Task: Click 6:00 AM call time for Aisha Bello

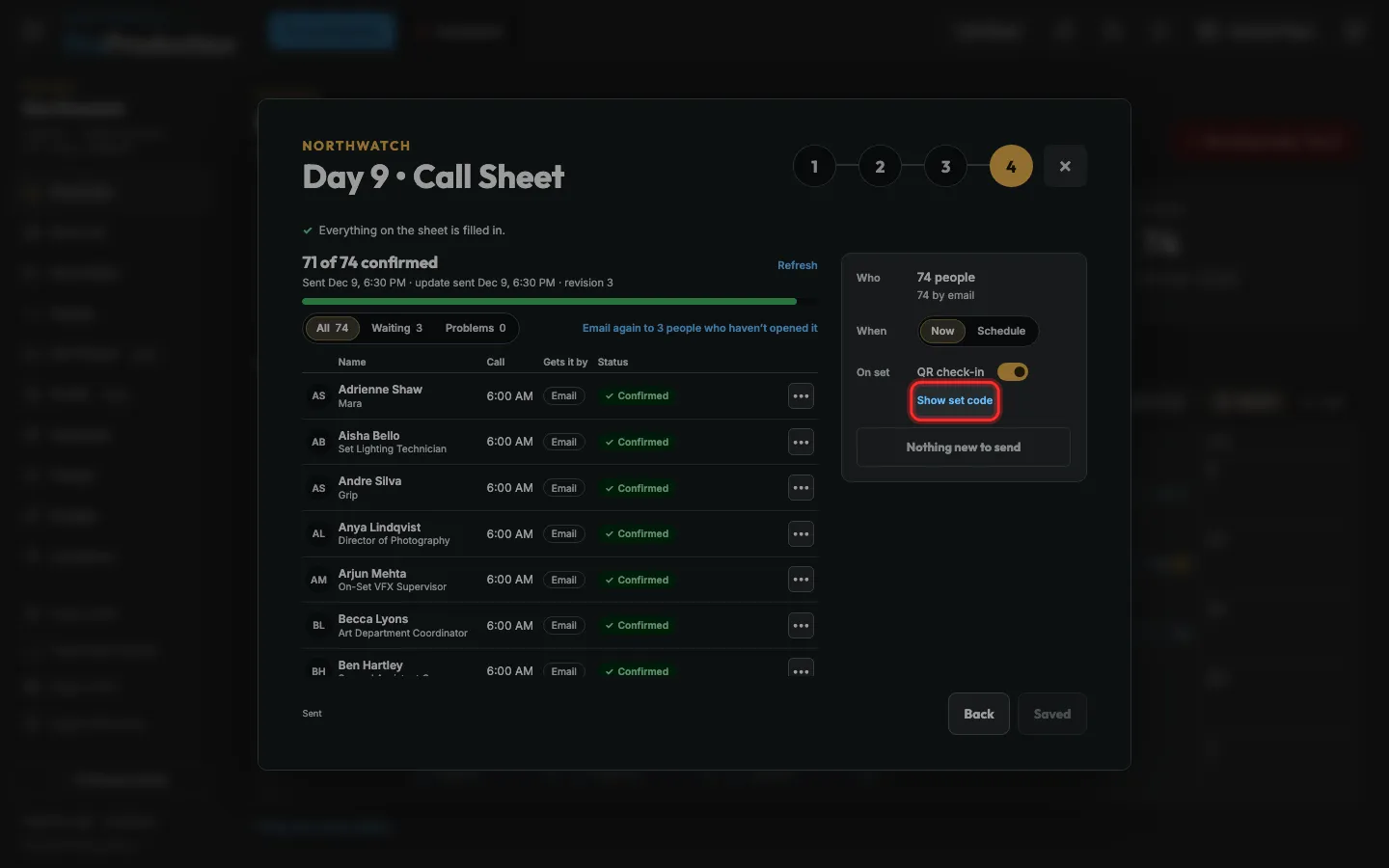Action: pyautogui.click(x=509, y=442)
